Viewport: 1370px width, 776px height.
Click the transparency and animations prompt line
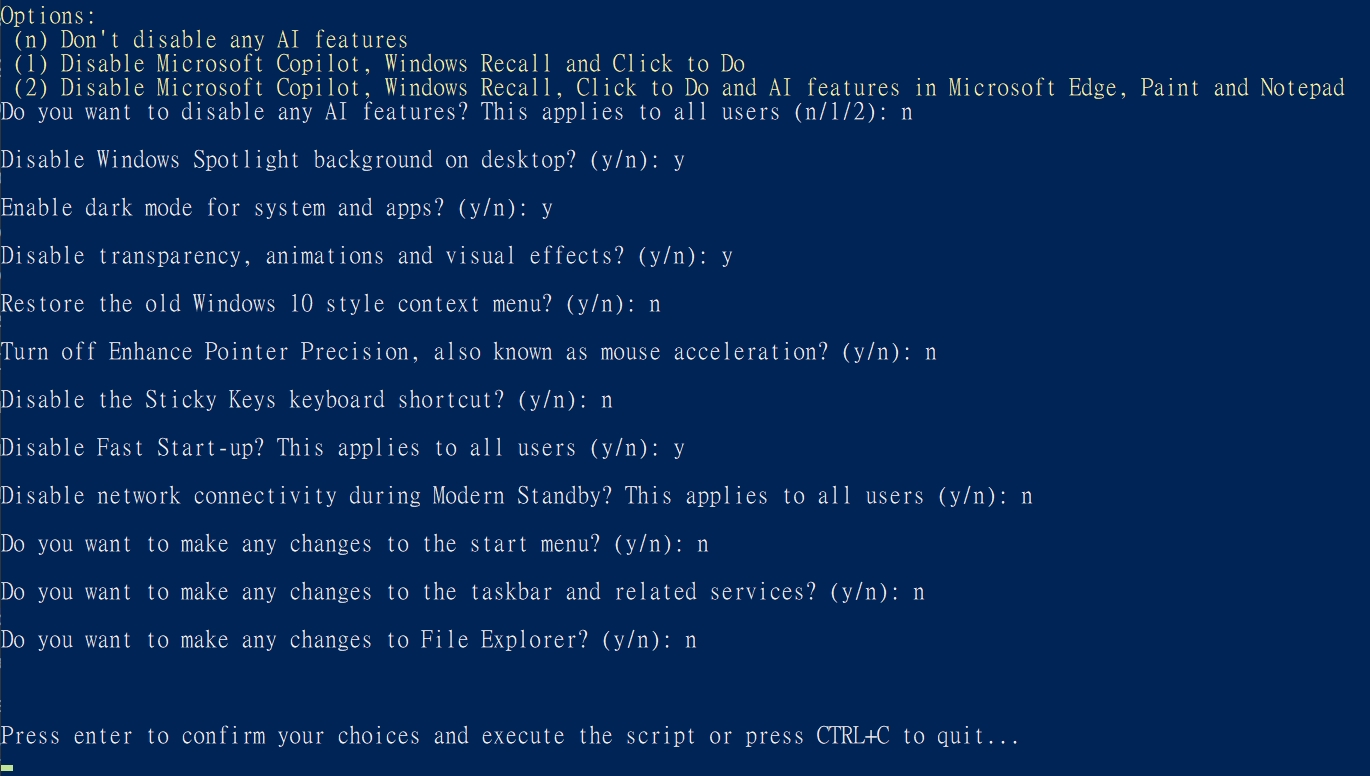tap(366, 256)
